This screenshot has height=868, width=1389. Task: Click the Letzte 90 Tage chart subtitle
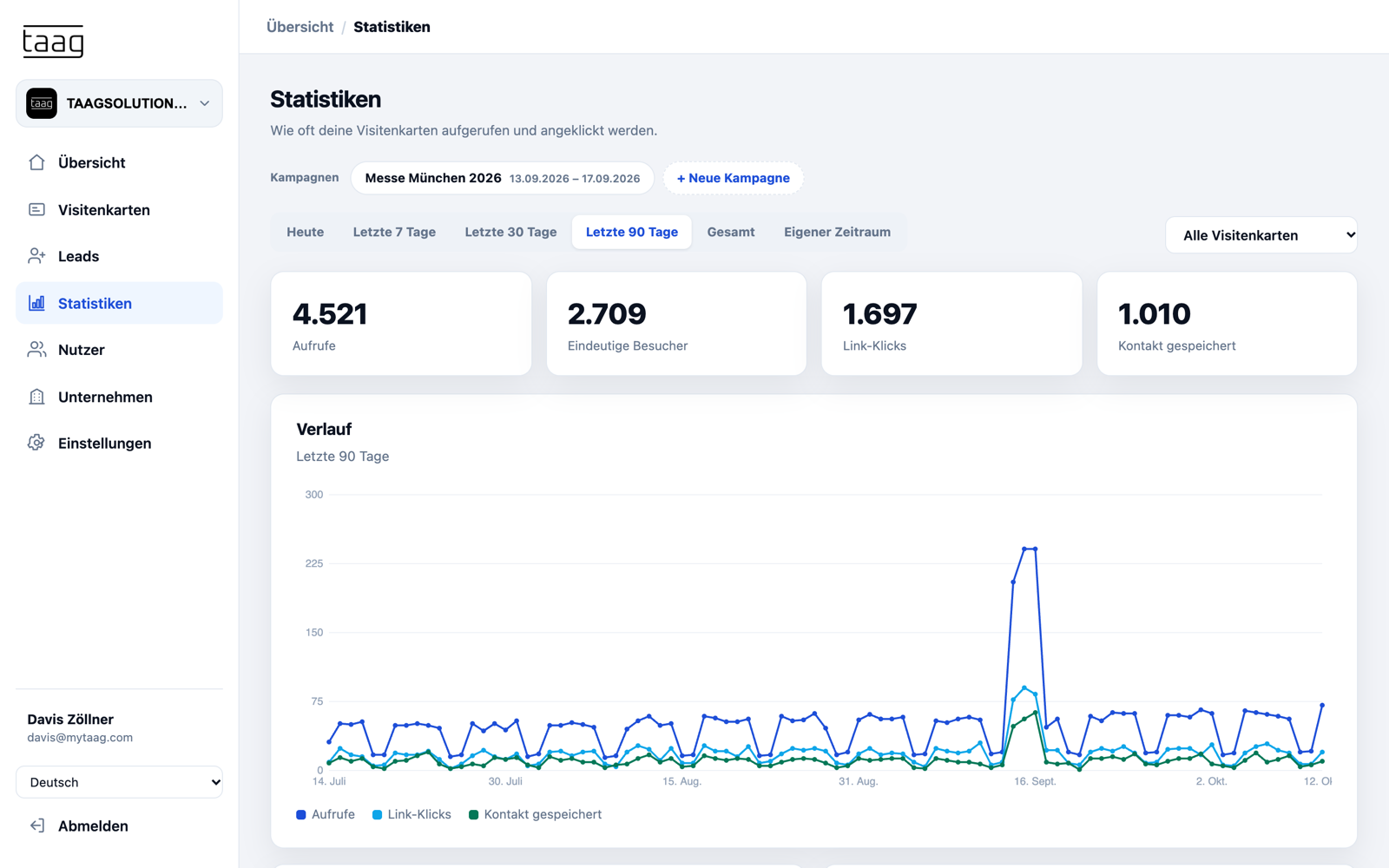point(342,456)
